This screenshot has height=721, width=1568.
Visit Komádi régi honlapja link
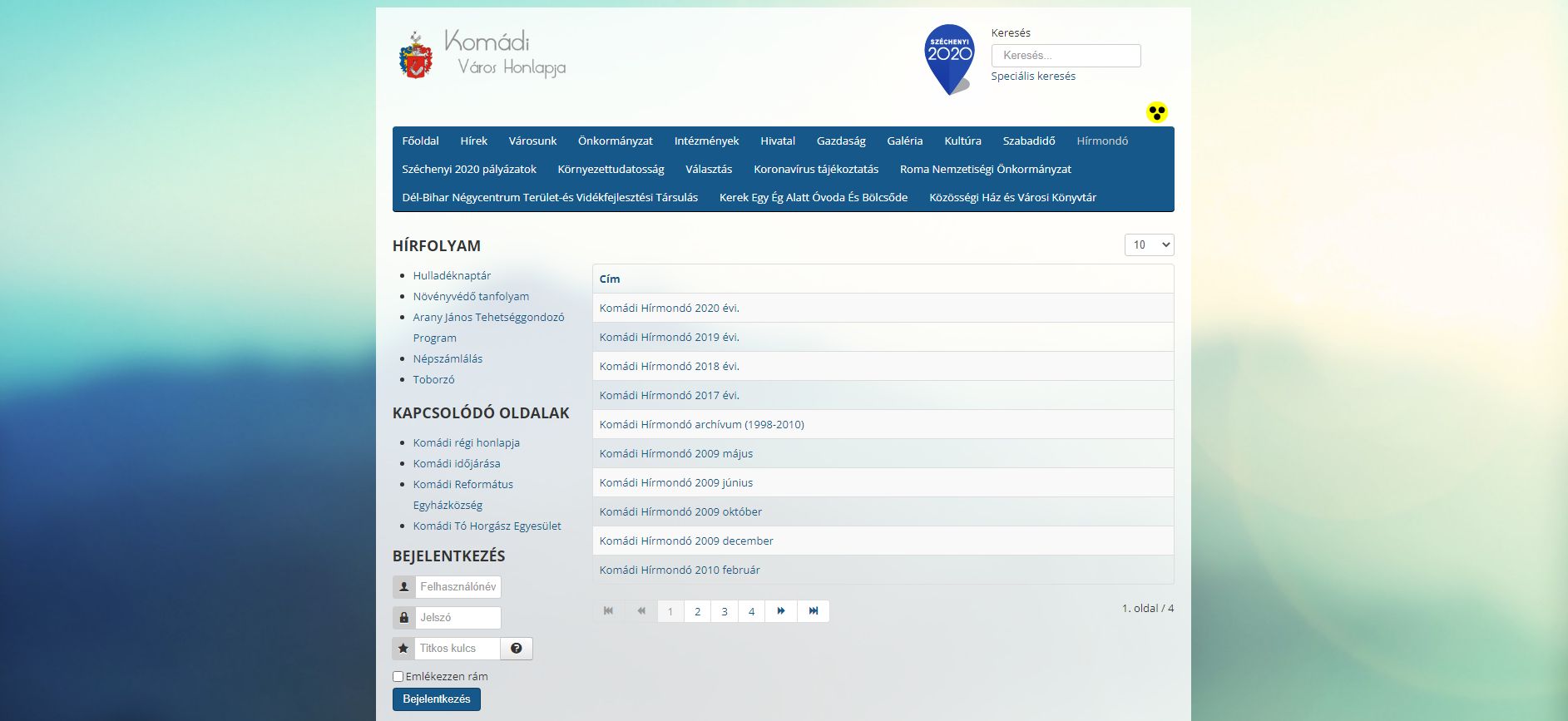pyautogui.click(x=466, y=442)
